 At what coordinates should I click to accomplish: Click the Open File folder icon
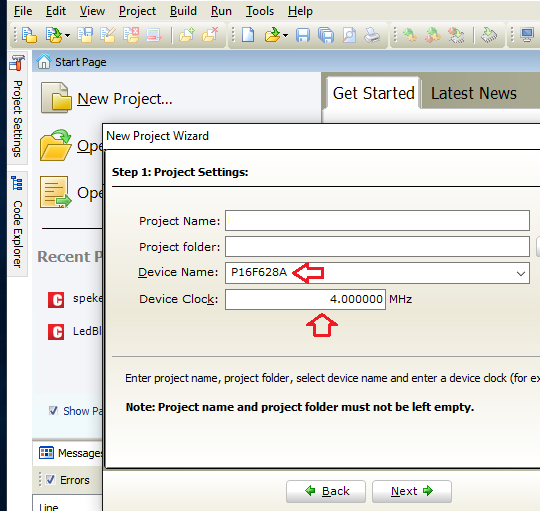pos(272,35)
